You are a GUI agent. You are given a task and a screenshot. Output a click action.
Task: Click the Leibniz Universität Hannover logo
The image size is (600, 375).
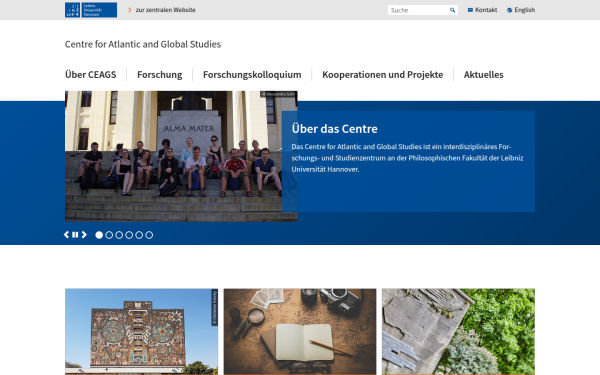91,10
